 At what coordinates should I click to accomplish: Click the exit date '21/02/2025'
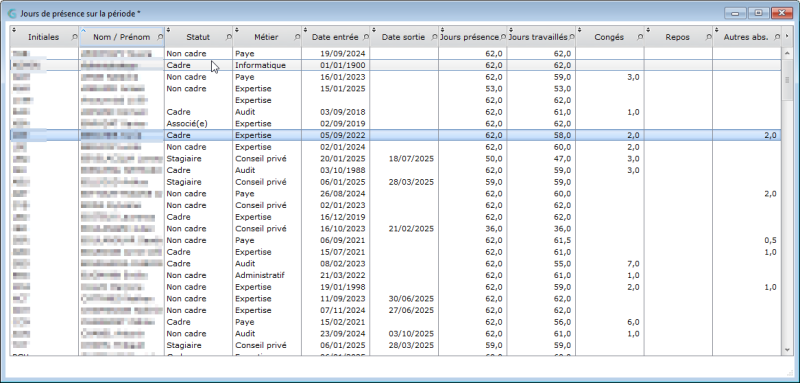pos(411,228)
